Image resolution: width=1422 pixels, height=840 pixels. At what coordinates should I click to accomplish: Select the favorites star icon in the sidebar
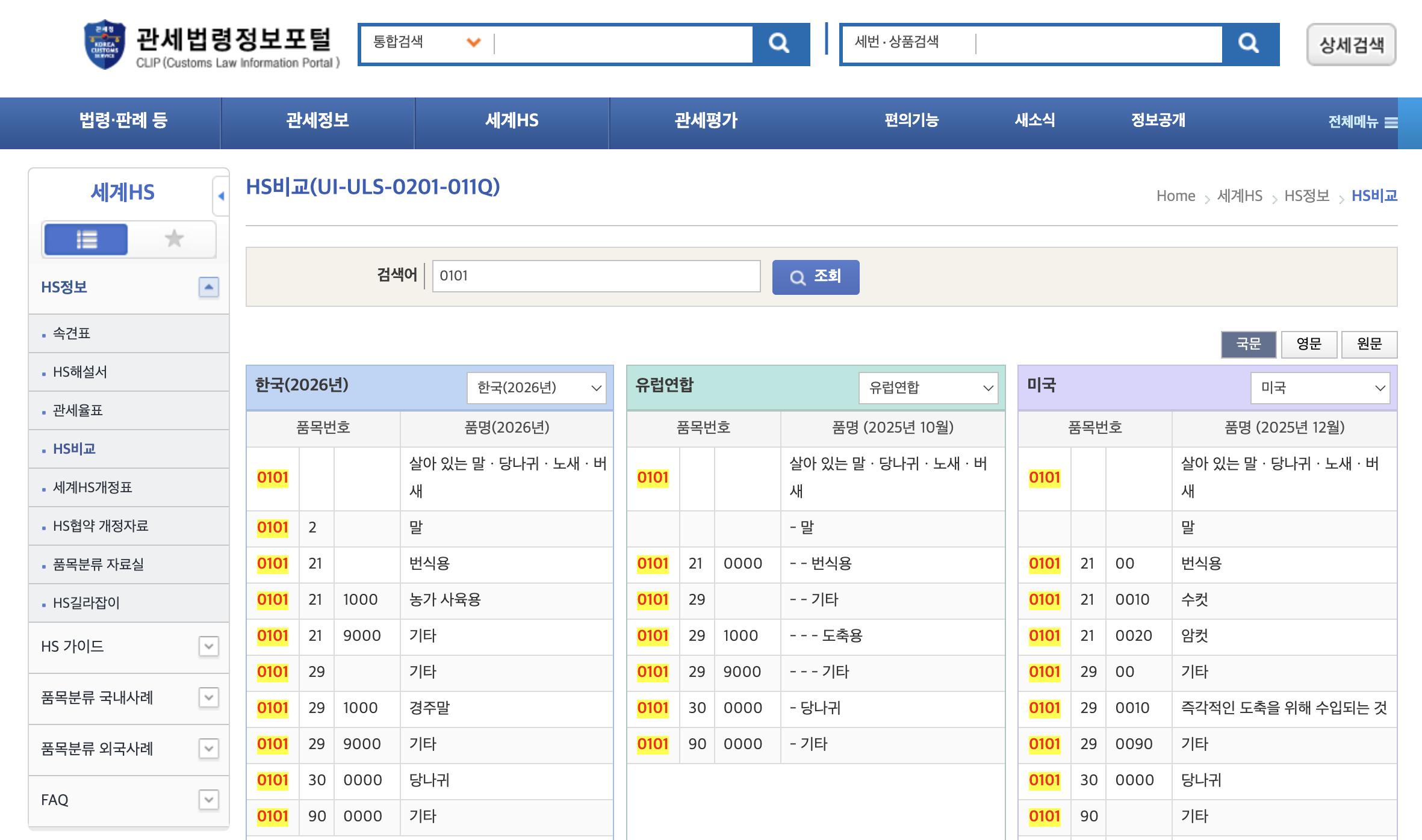click(173, 239)
